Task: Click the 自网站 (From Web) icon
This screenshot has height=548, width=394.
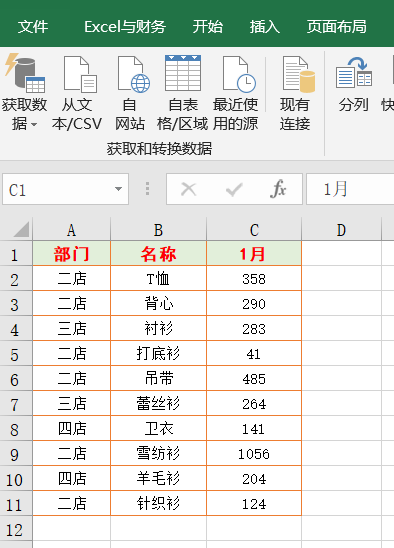Action: [x=134, y=74]
